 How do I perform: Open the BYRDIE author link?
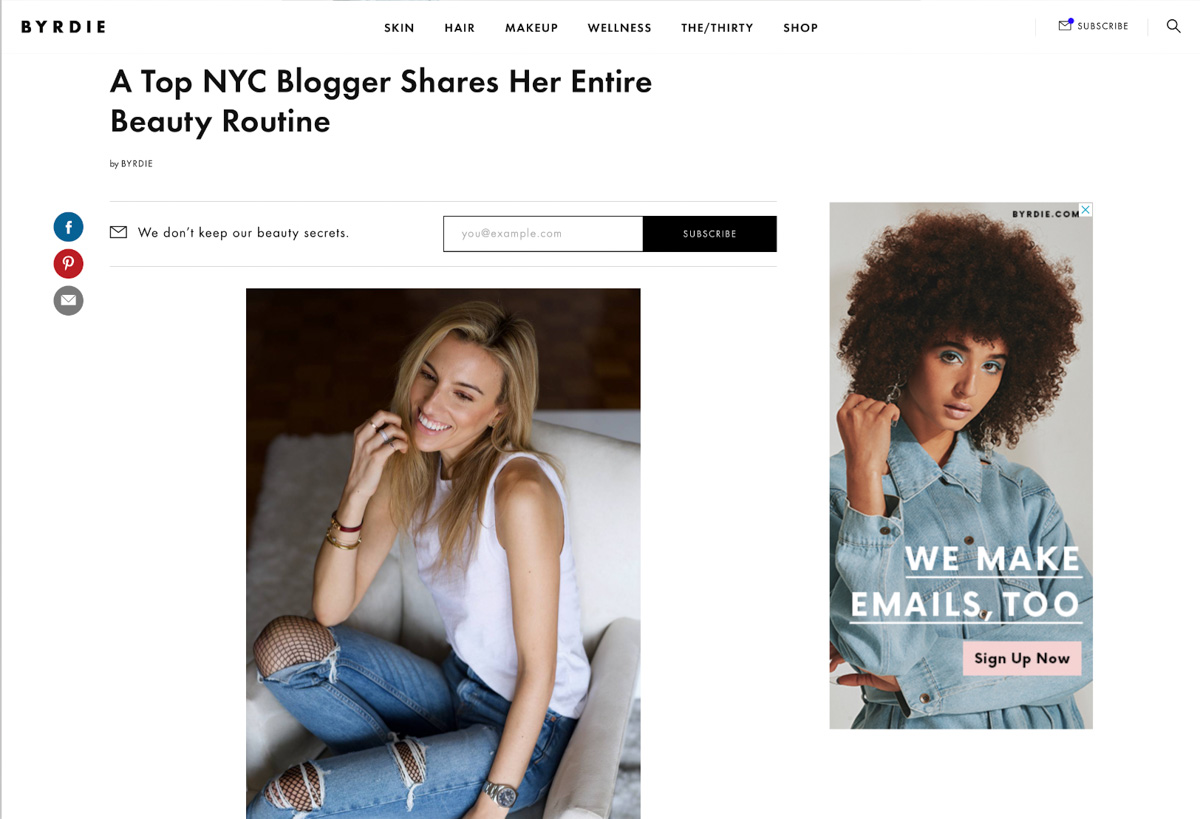pyautogui.click(x=137, y=164)
